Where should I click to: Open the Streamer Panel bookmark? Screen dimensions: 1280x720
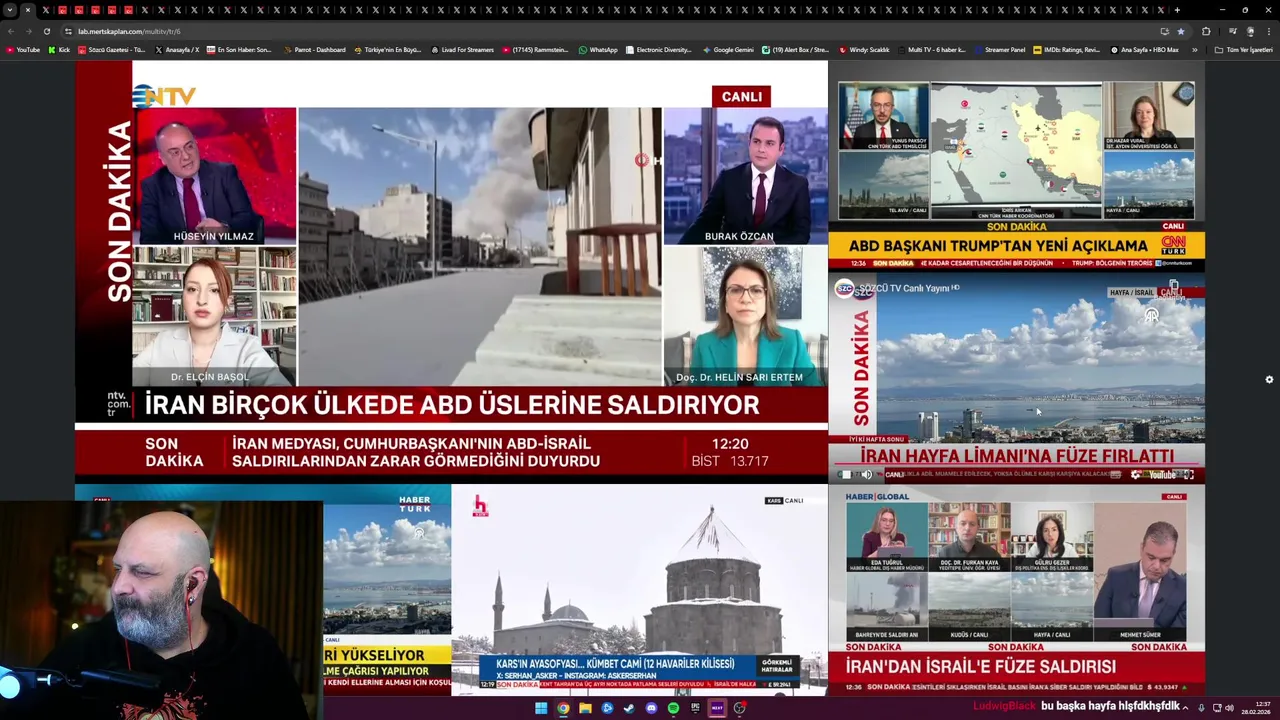pyautogui.click(x=998, y=49)
